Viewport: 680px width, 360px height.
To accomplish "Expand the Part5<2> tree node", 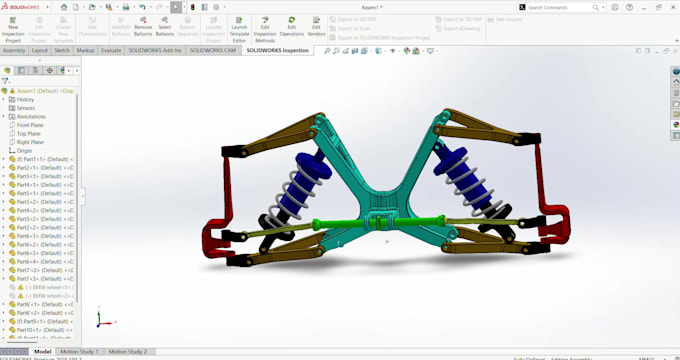I will (3, 202).
